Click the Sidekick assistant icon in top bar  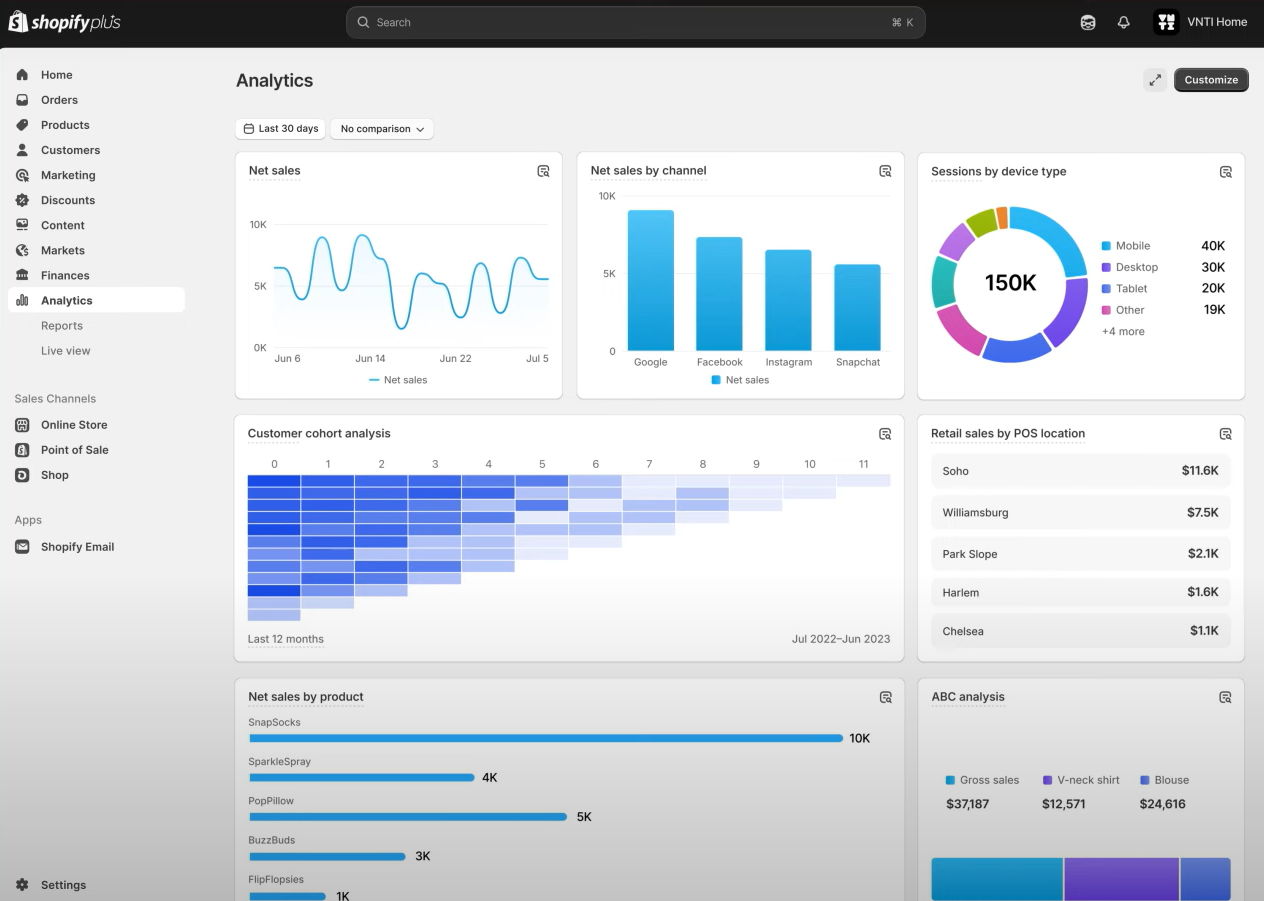1088,22
